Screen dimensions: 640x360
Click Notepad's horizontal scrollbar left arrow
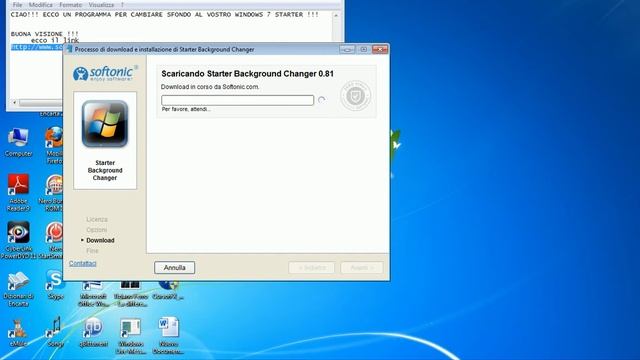point(15,102)
